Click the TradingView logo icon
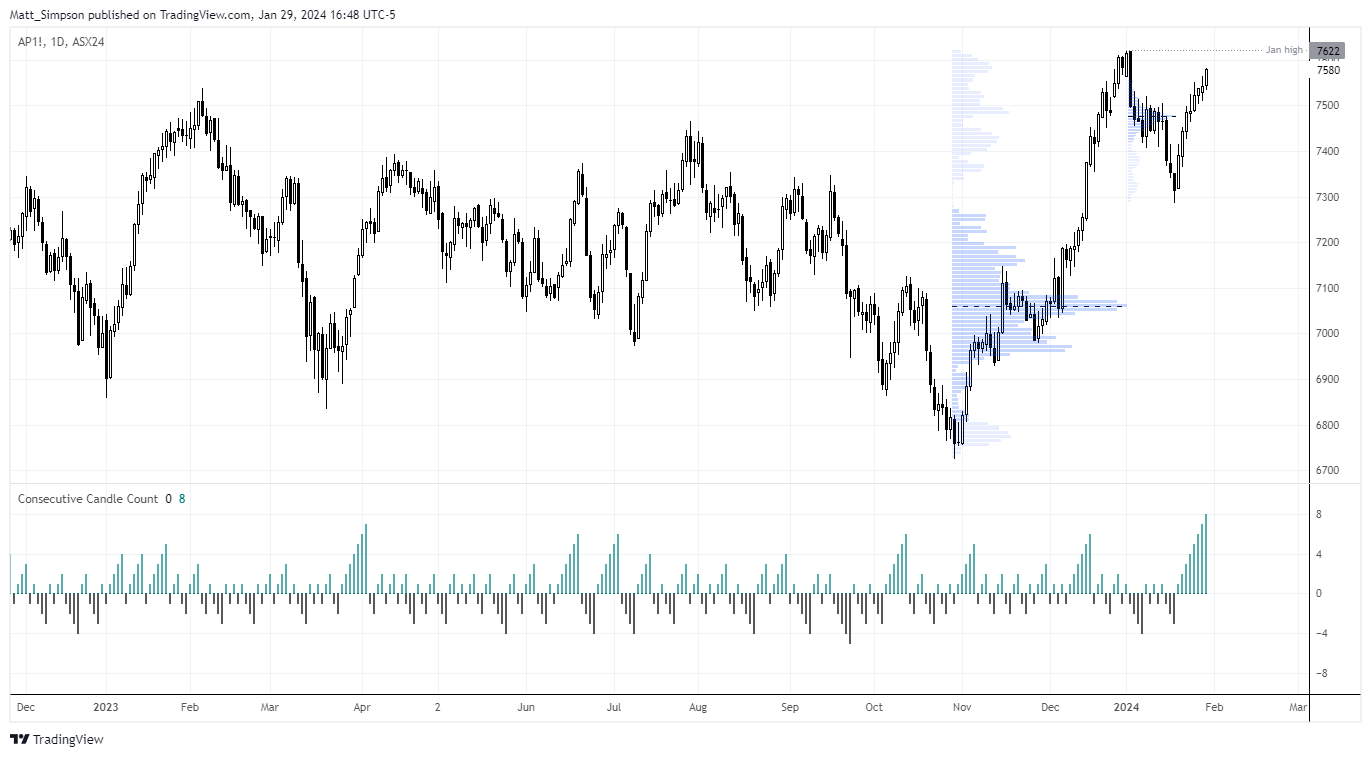This screenshot has height=757, width=1371. coord(19,740)
